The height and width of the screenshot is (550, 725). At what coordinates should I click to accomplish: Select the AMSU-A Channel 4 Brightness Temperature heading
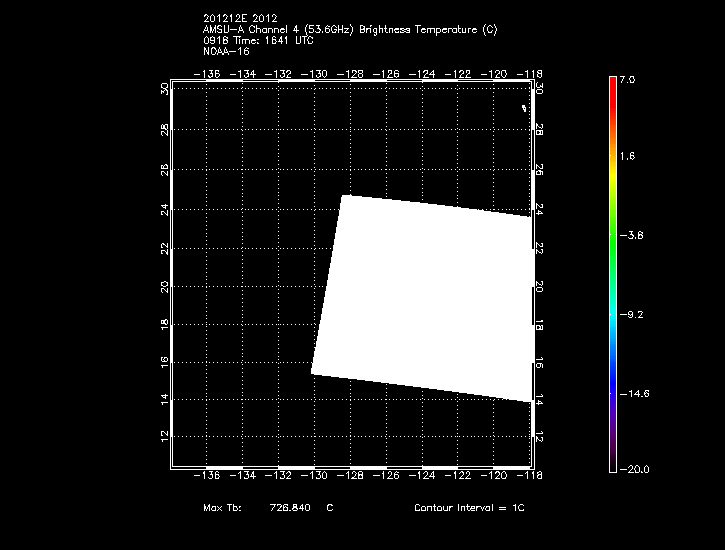tap(349, 29)
